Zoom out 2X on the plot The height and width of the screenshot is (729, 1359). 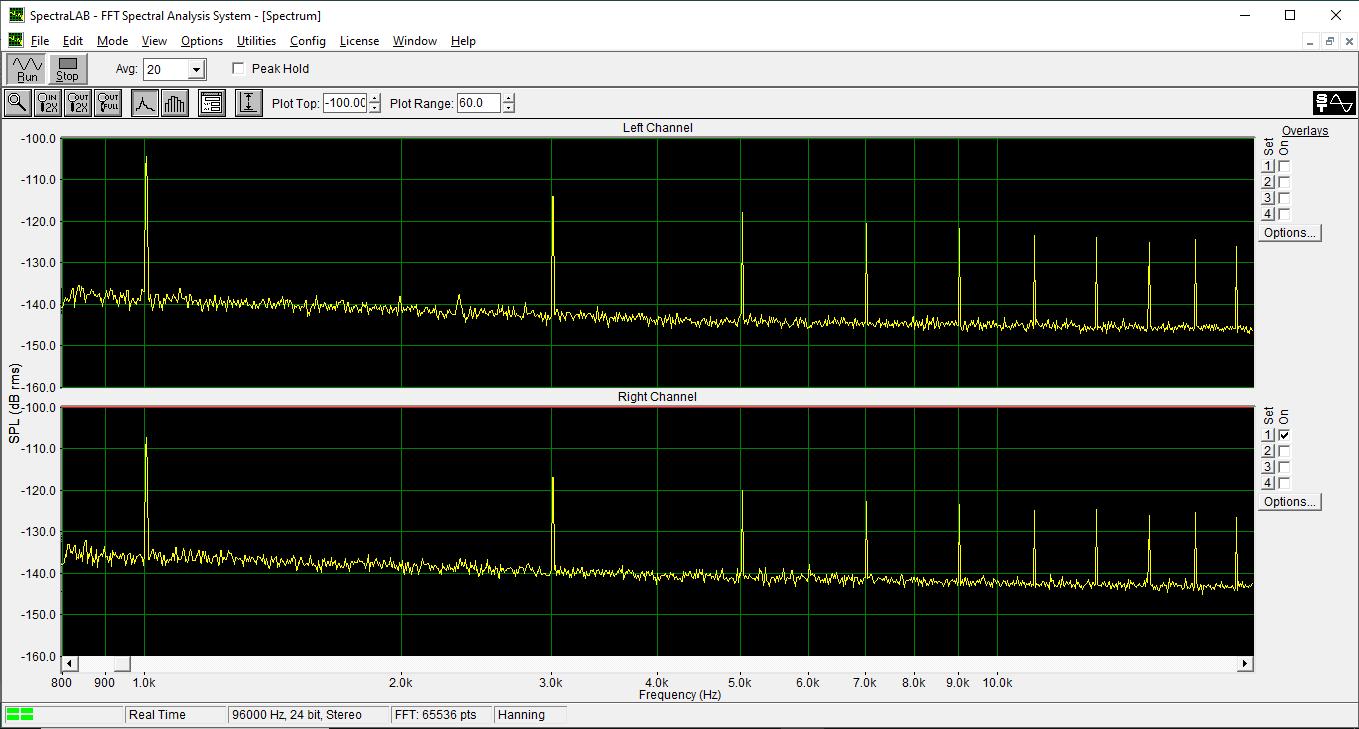(77, 103)
